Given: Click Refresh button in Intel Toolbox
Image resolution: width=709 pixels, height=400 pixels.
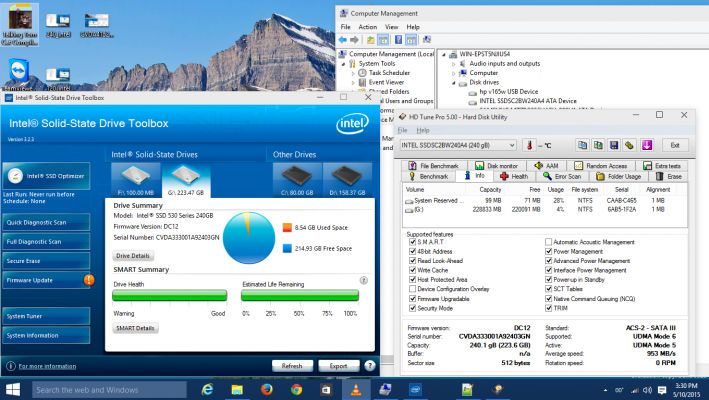Looking at the screenshot, I should [292, 366].
